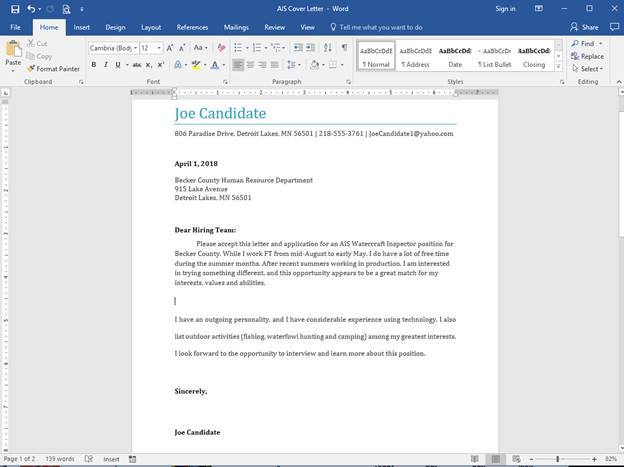Toggle Italic formatting
This screenshot has width=624, height=467.
[x=106, y=65]
